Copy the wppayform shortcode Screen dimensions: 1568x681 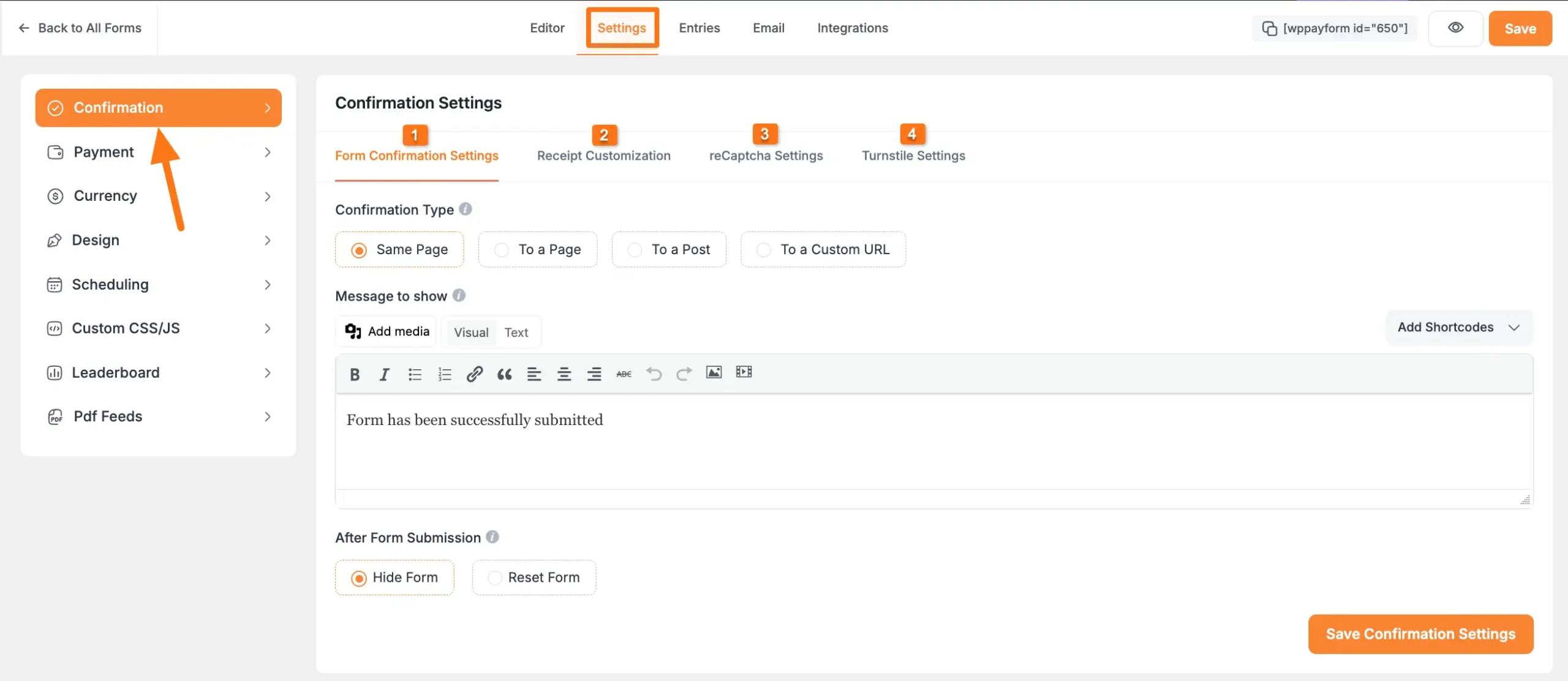(x=1270, y=28)
